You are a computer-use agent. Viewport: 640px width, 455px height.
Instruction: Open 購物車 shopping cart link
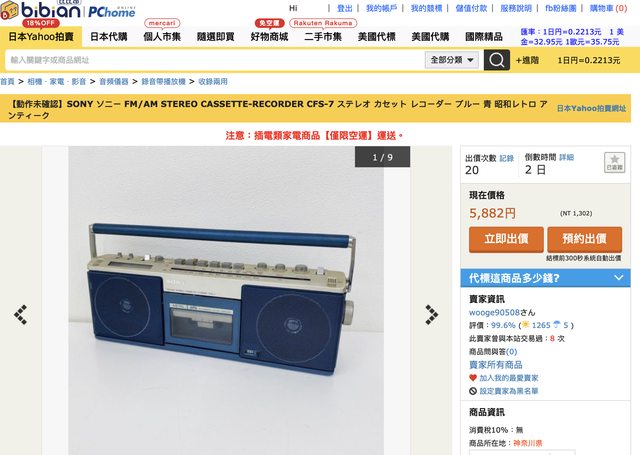pyautogui.click(x=608, y=8)
